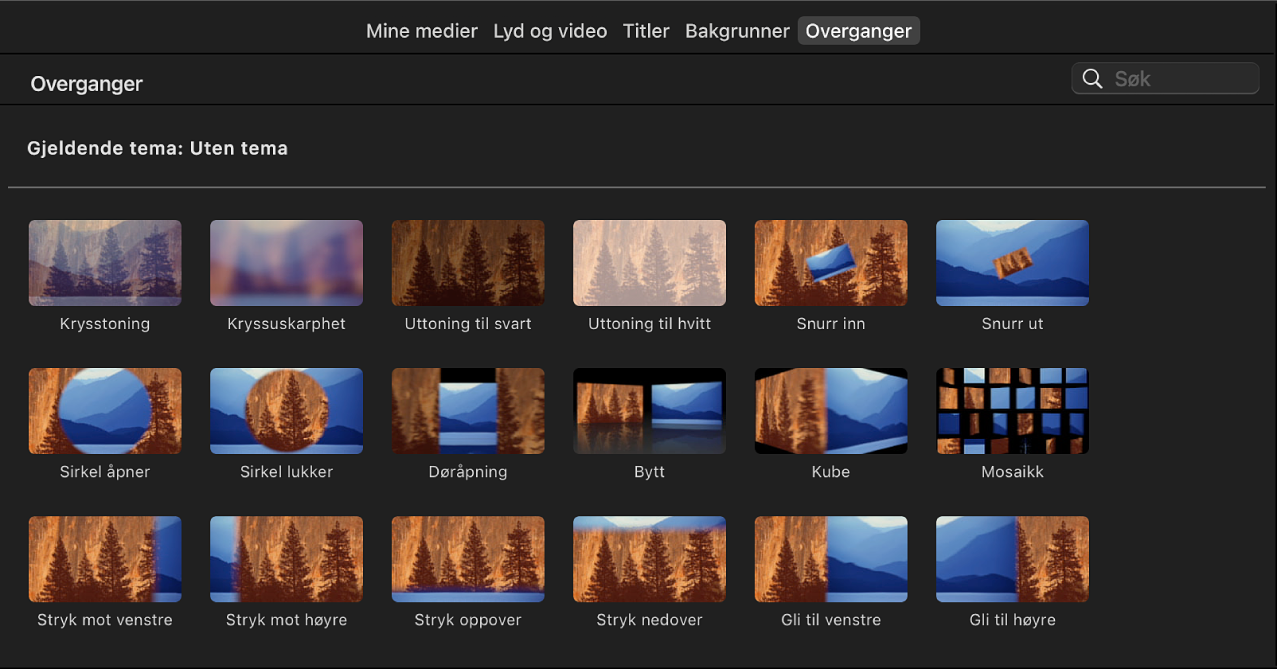
Task: Click the Gli til venstre label
Action: pyautogui.click(x=831, y=620)
